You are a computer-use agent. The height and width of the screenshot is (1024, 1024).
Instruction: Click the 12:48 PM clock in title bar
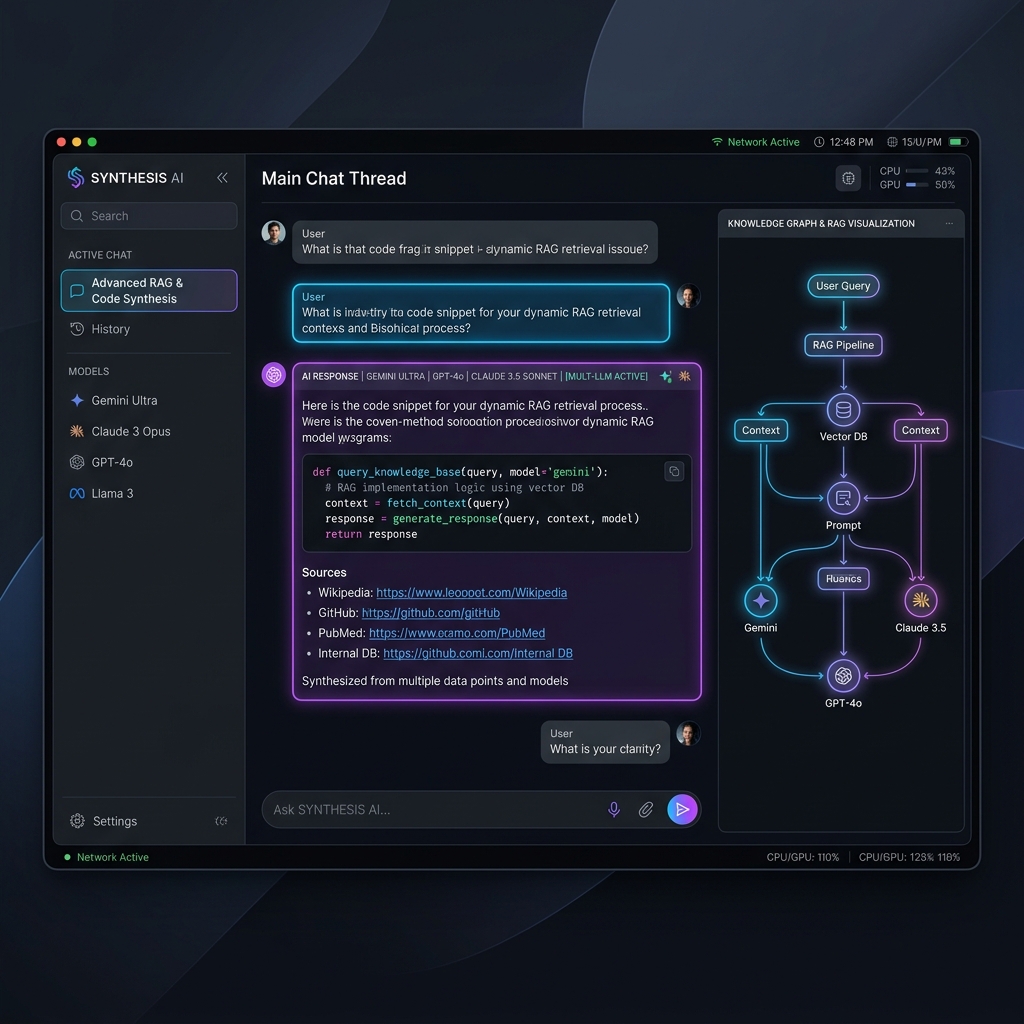click(843, 142)
